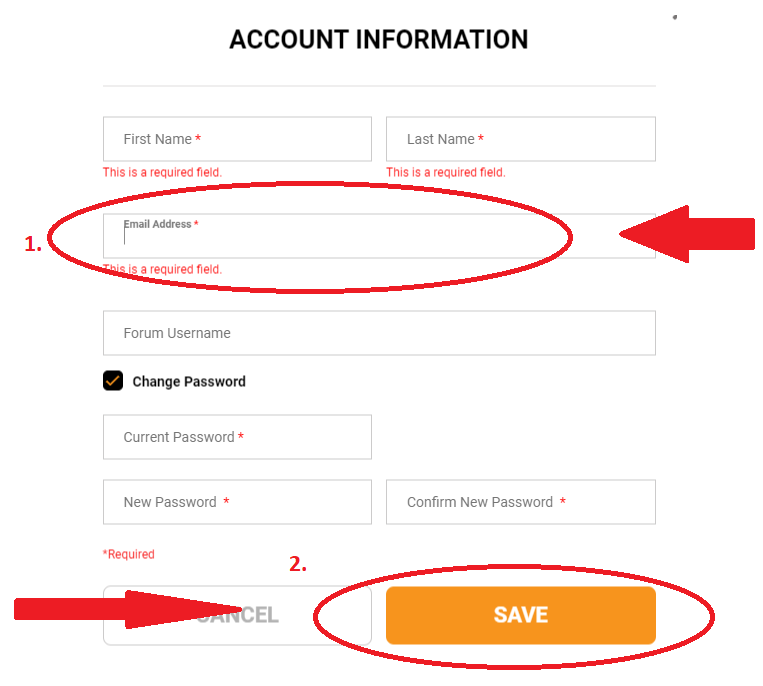The width and height of the screenshot is (763, 686).
Task: Select the Confirm New Password field
Action: tap(521, 502)
